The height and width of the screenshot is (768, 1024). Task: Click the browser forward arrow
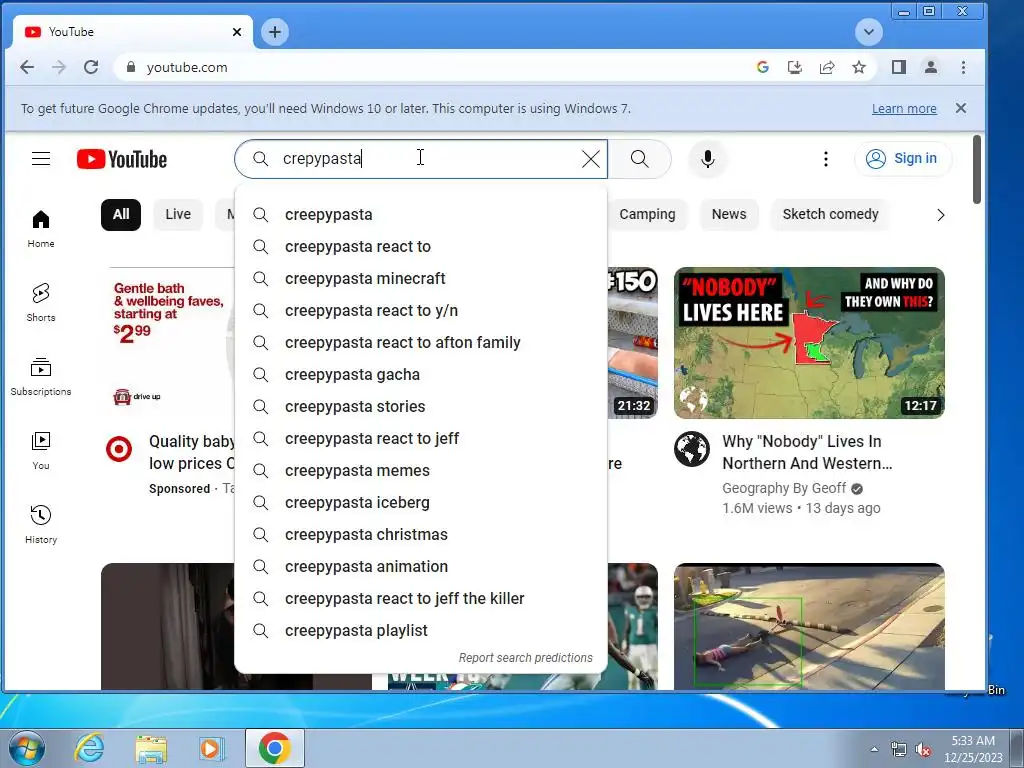[x=59, y=67]
